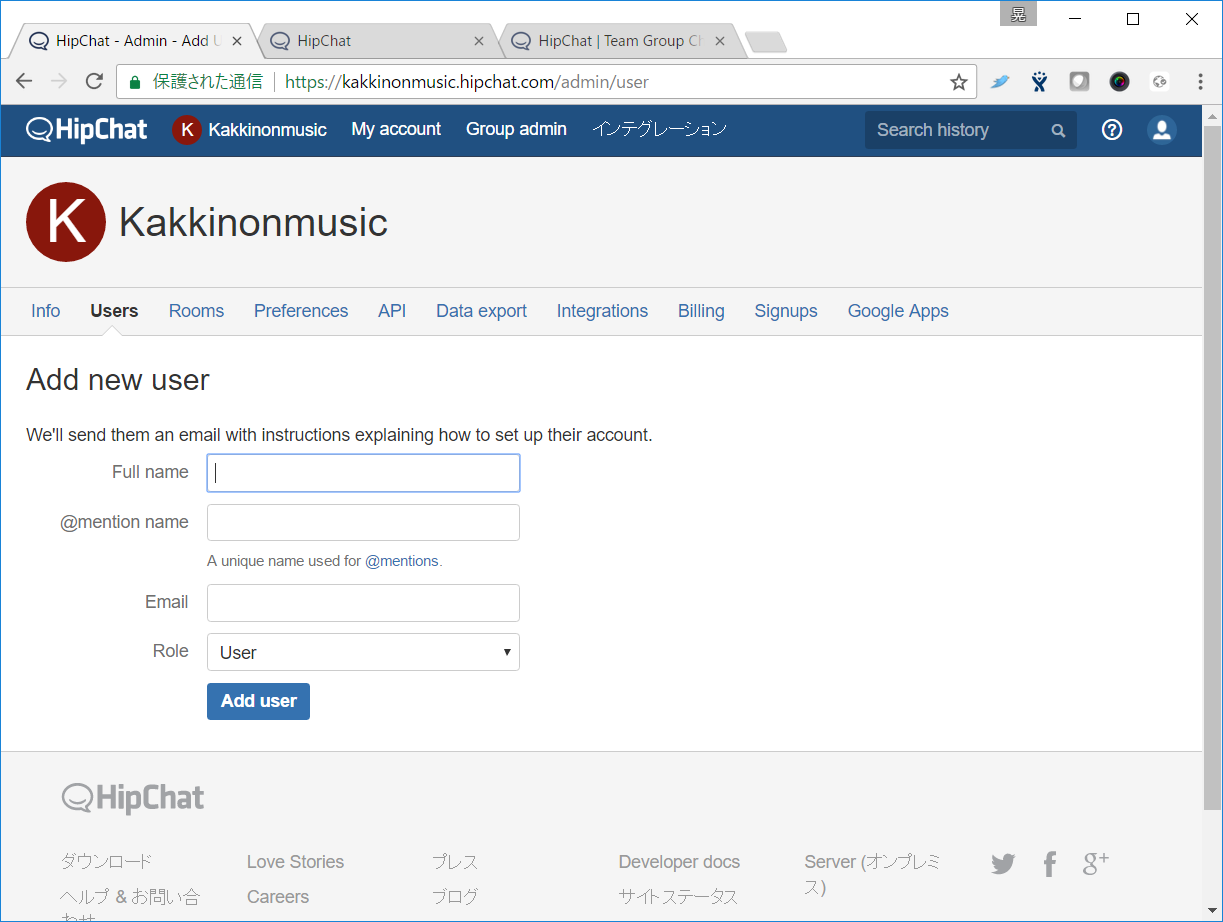Viewport: 1223px width, 922px height.
Task: Open a new browser tab
Action: click(766, 42)
